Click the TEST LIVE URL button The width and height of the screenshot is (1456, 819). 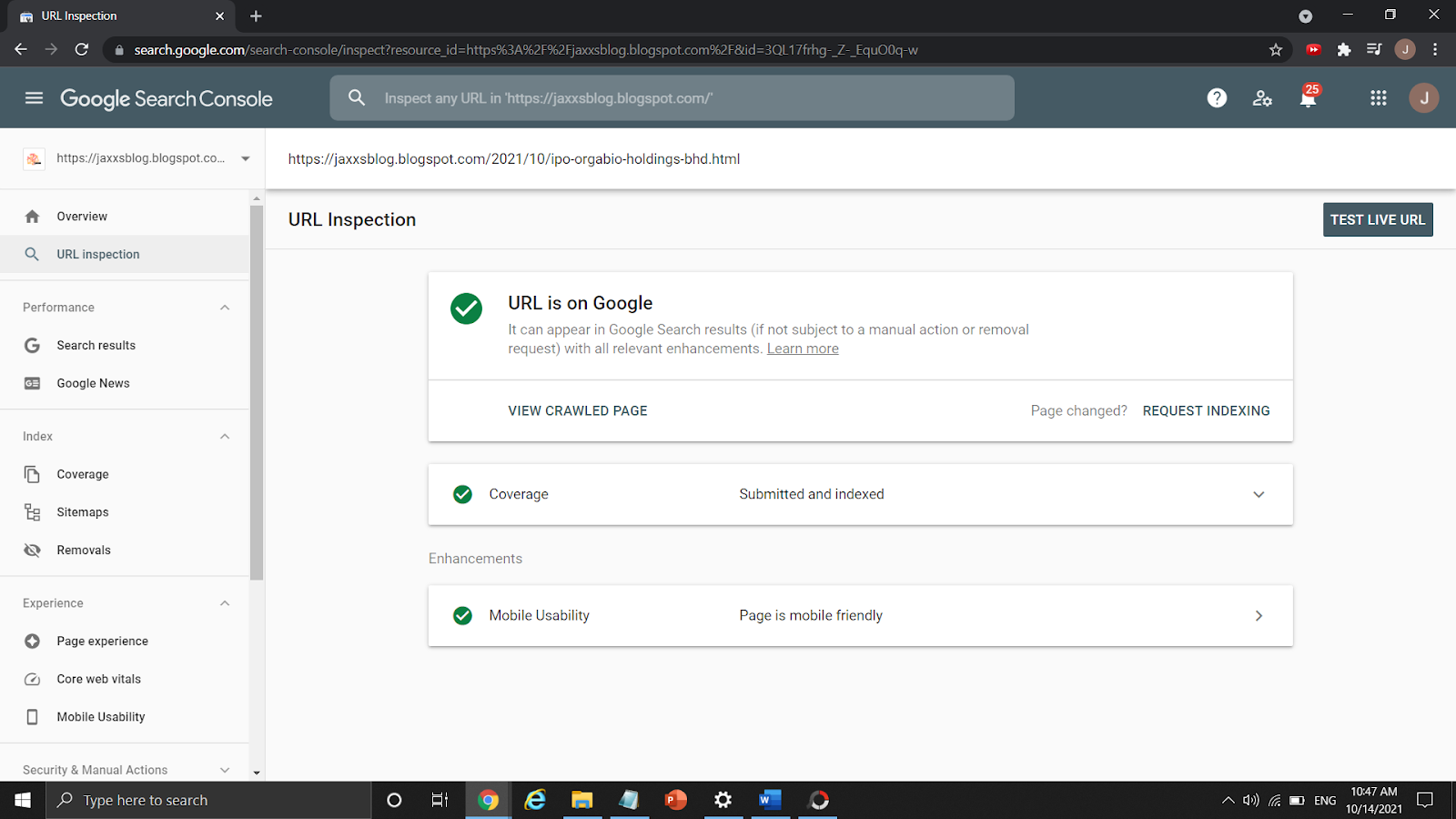(x=1378, y=219)
